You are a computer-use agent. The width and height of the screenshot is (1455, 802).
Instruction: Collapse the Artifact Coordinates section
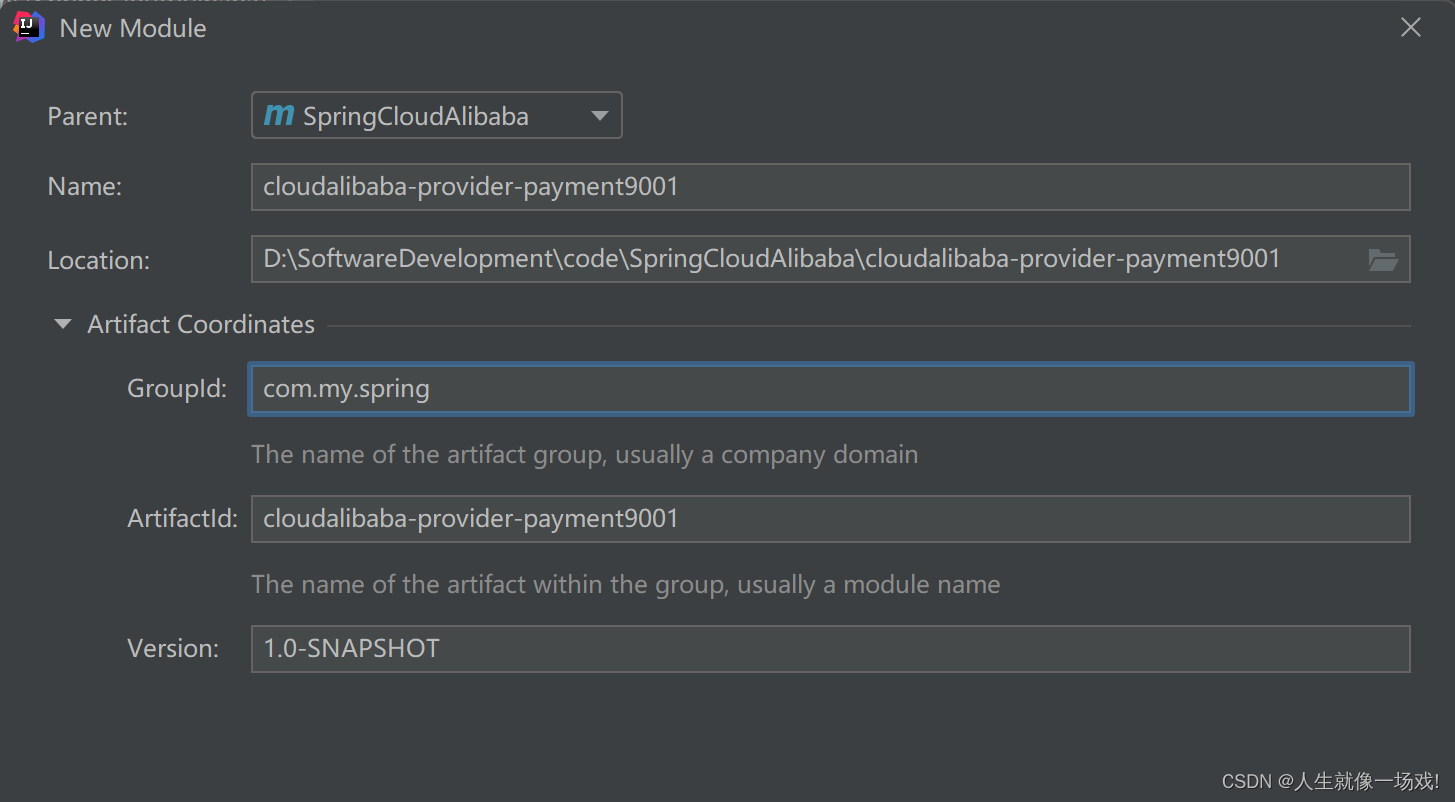coord(63,324)
